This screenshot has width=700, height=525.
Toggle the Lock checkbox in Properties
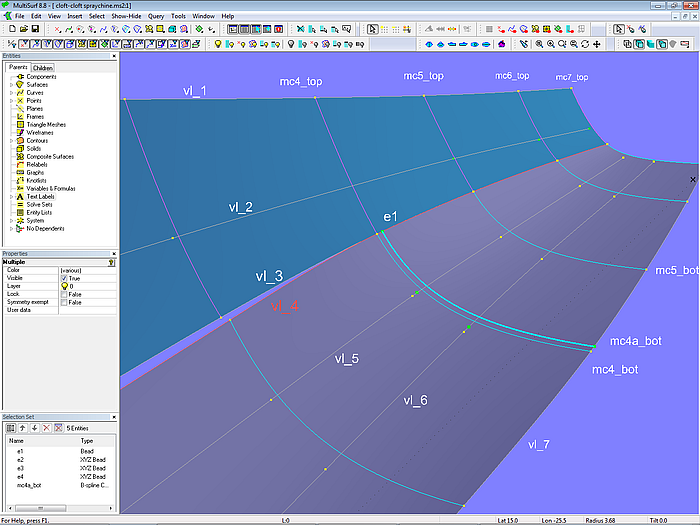point(64,294)
